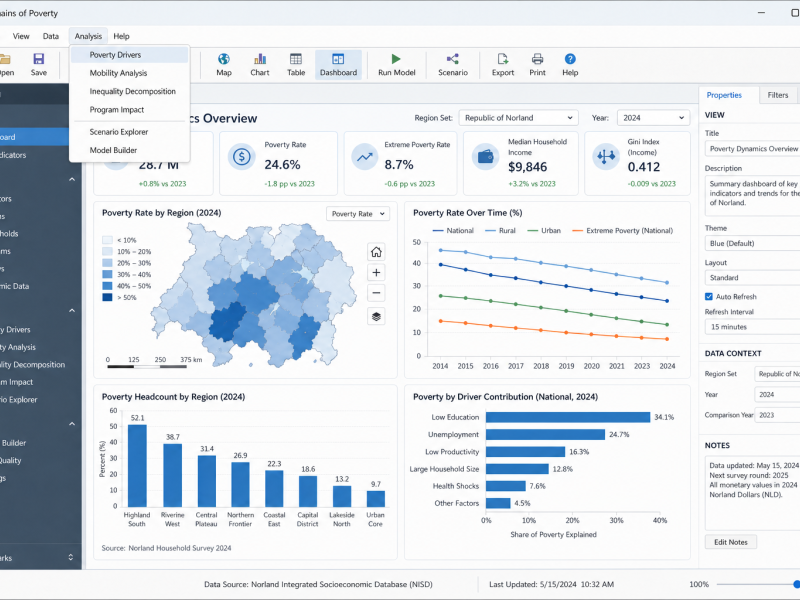Toggle Rural series in line chart legend
The width and height of the screenshot is (800, 600).
tap(500, 231)
